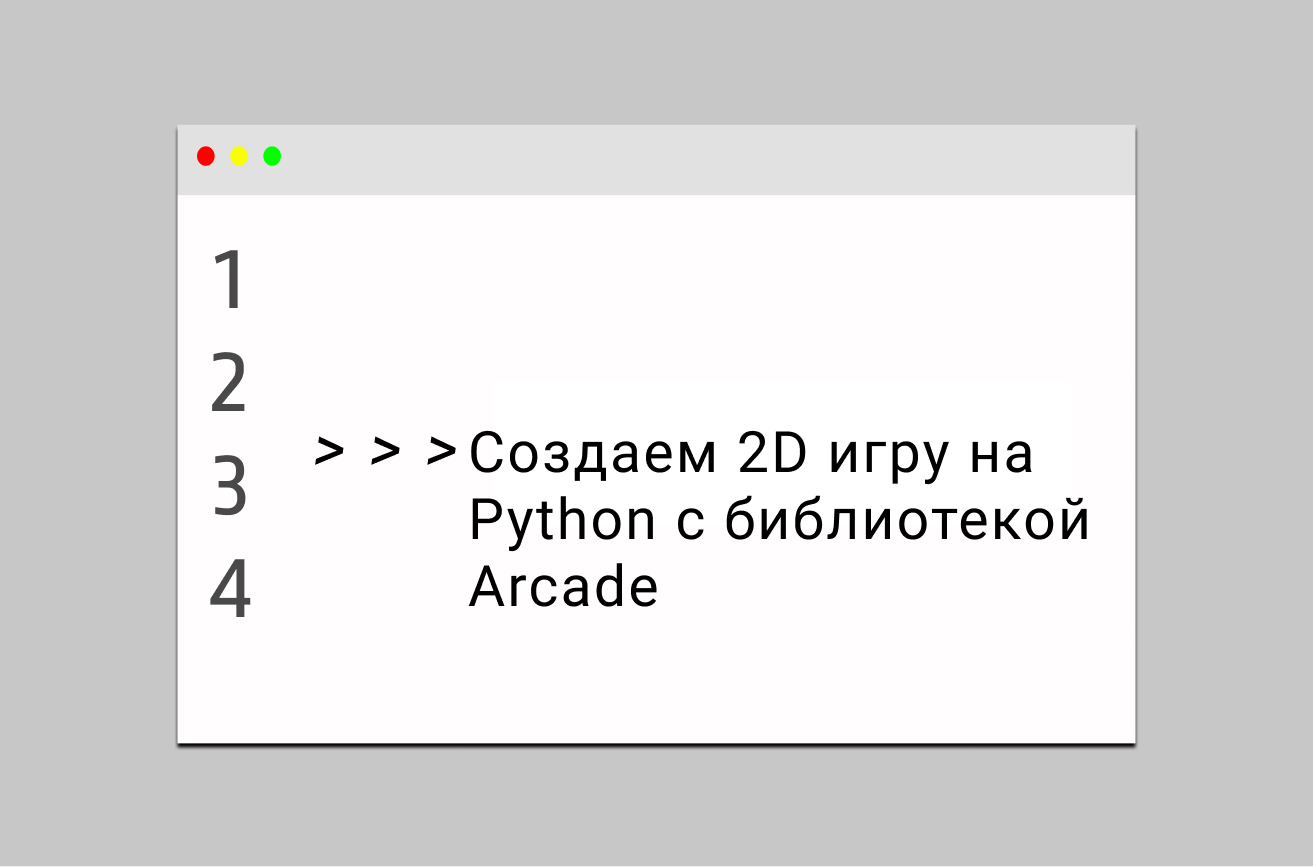Click the last prompt chevron before the text
Image resolution: width=1313 pixels, height=867 pixels.
[x=441, y=451]
